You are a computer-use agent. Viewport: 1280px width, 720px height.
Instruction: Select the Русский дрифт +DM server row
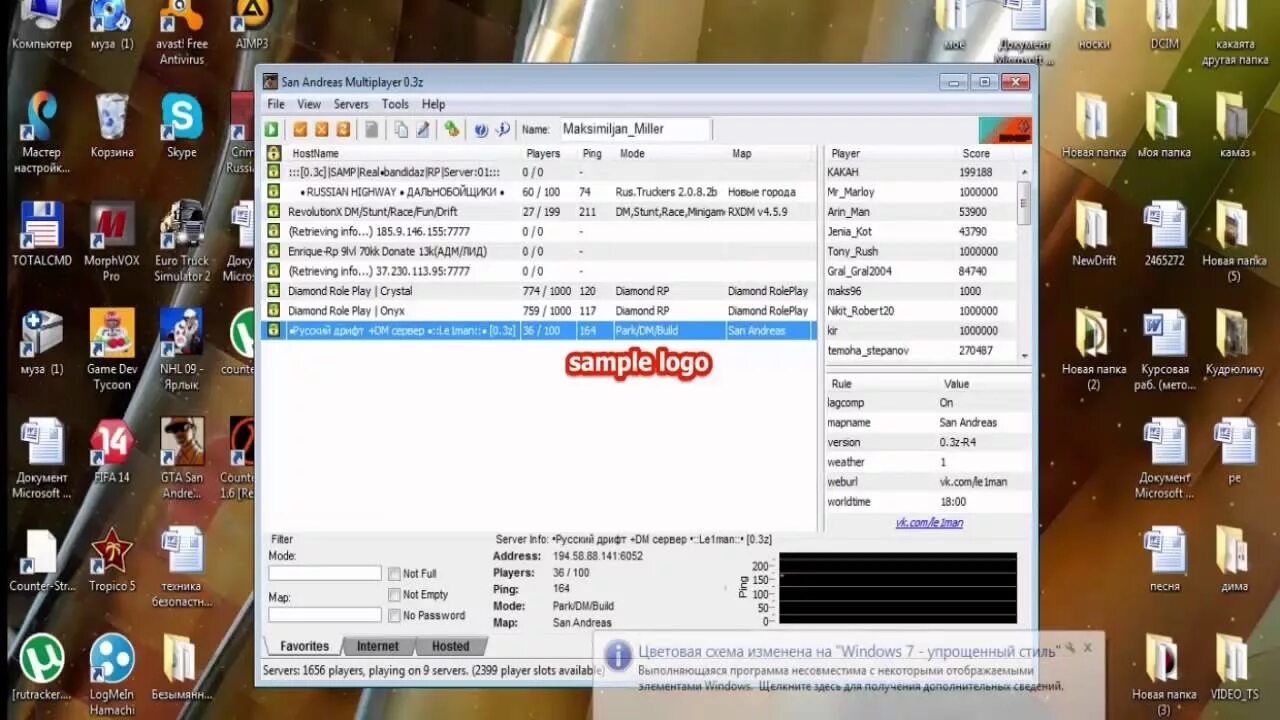540,331
